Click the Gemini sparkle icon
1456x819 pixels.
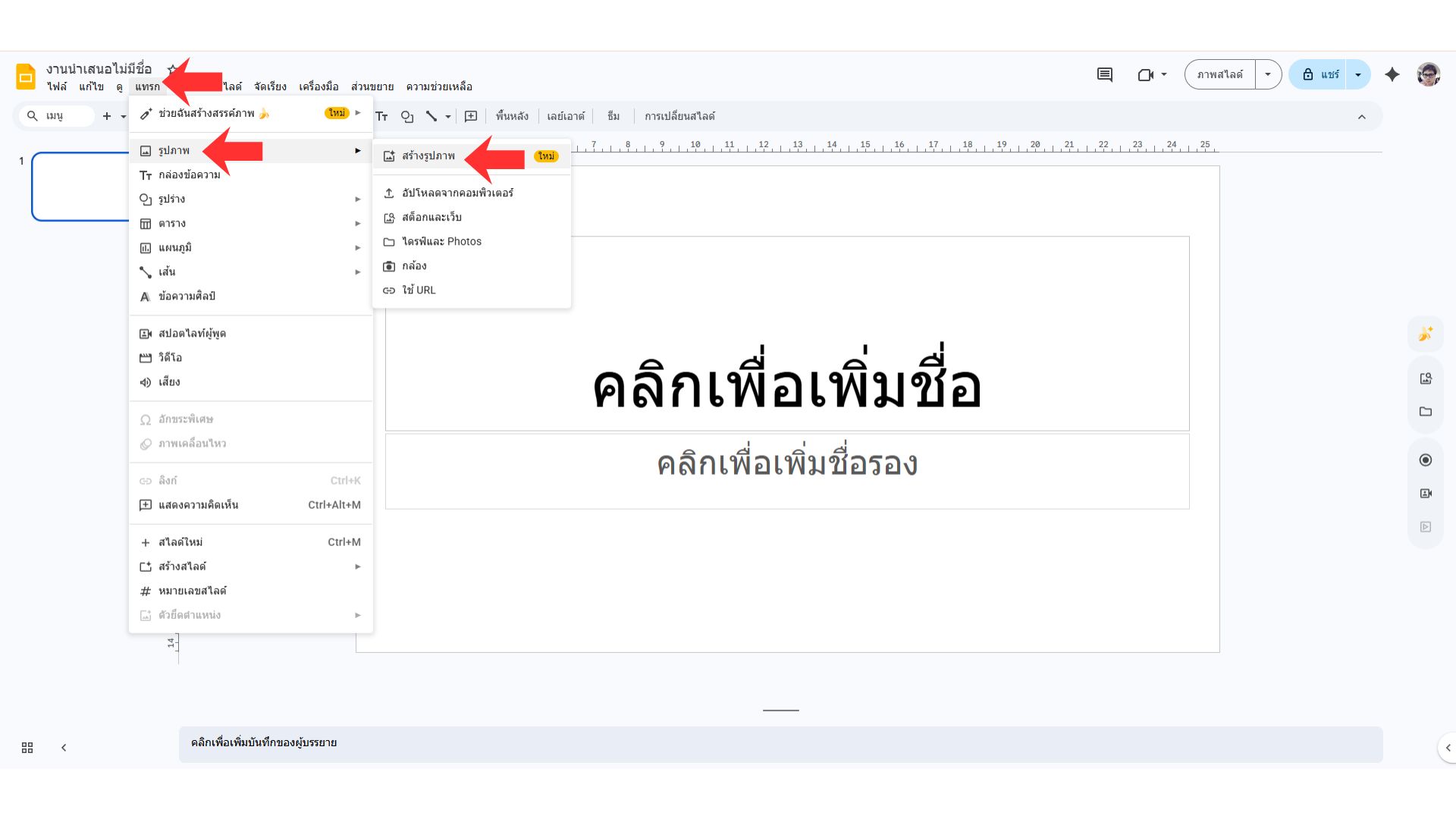tap(1392, 74)
